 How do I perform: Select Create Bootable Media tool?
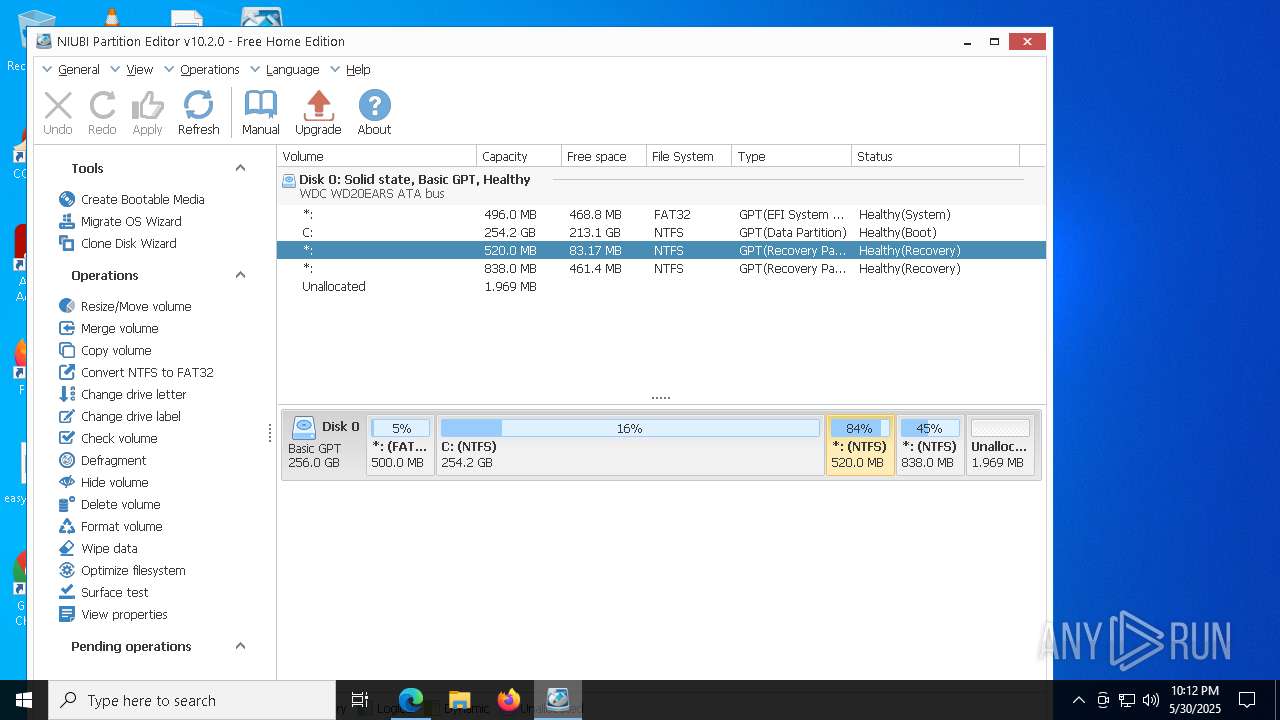132,199
